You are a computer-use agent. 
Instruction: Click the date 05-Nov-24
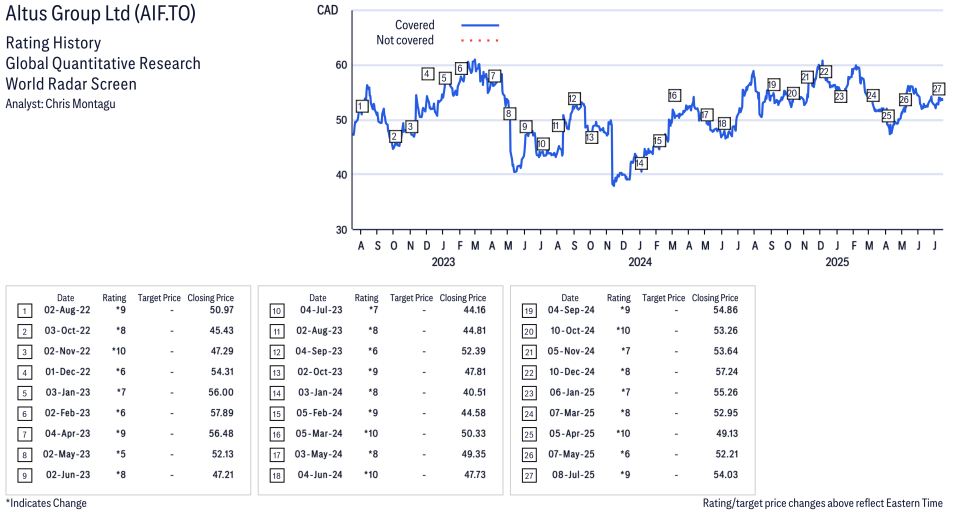(571, 351)
